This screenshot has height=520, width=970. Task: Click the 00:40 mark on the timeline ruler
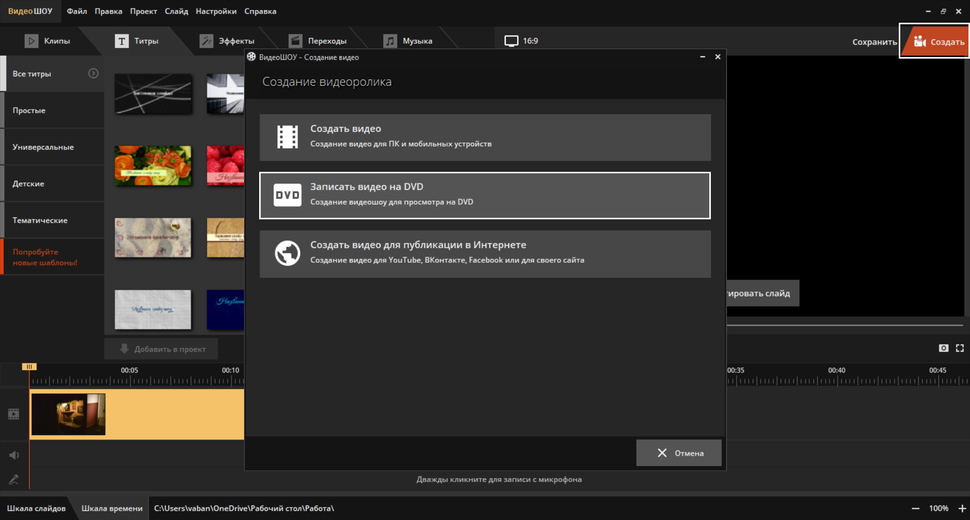836,370
